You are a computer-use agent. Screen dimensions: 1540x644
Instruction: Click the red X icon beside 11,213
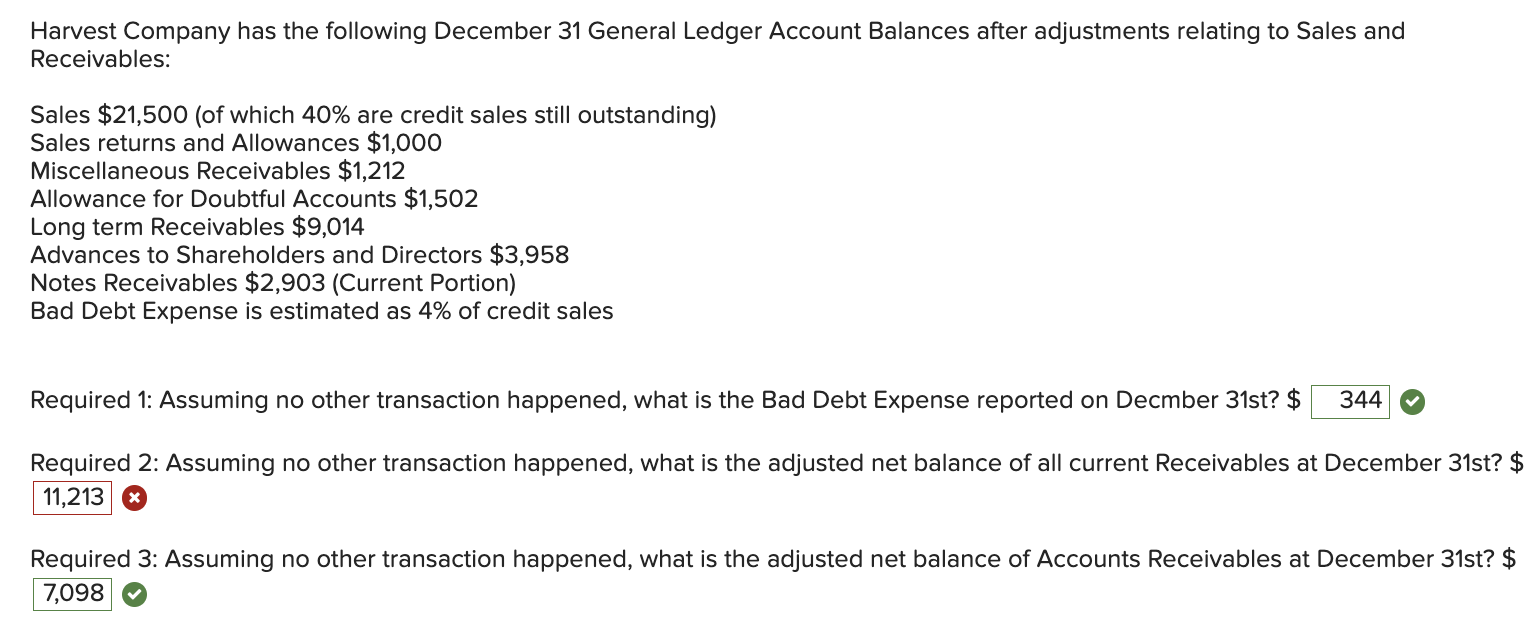pos(135,498)
